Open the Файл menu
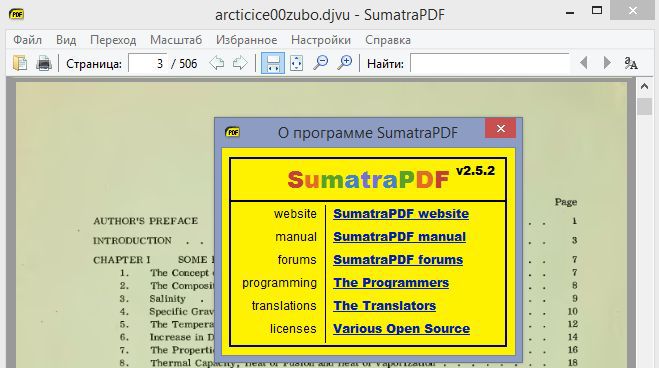The width and height of the screenshot is (659, 368). (x=27, y=40)
